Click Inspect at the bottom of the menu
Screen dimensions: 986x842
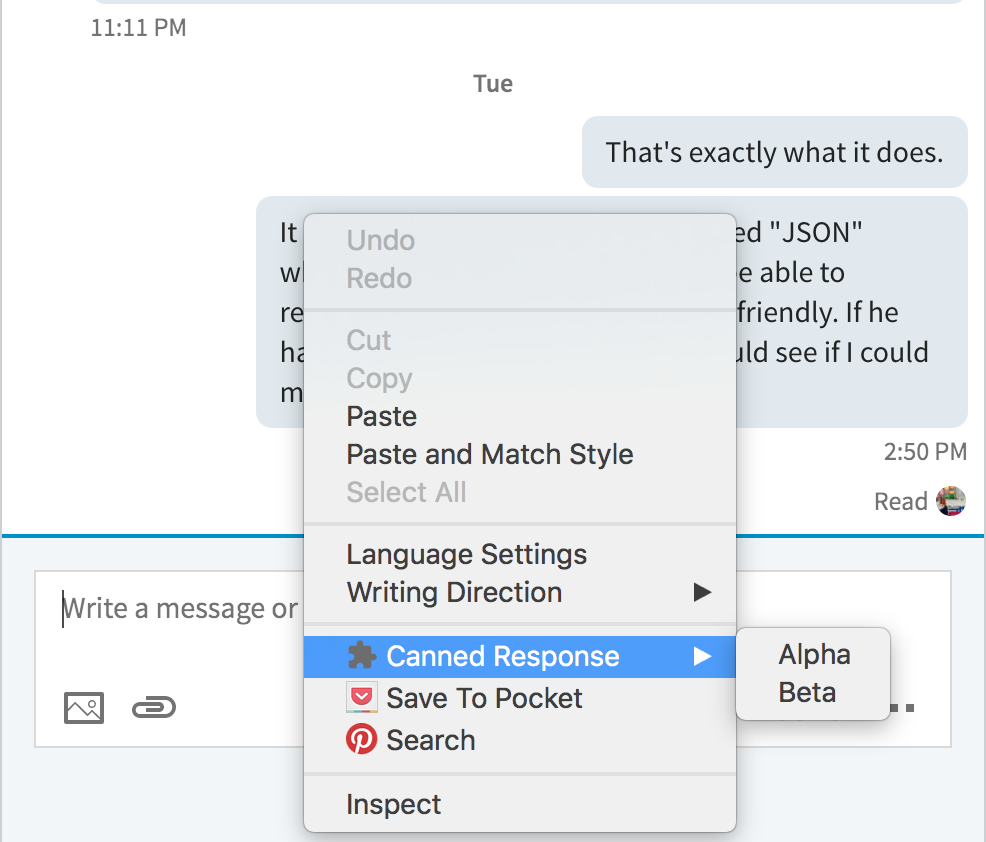click(x=393, y=804)
